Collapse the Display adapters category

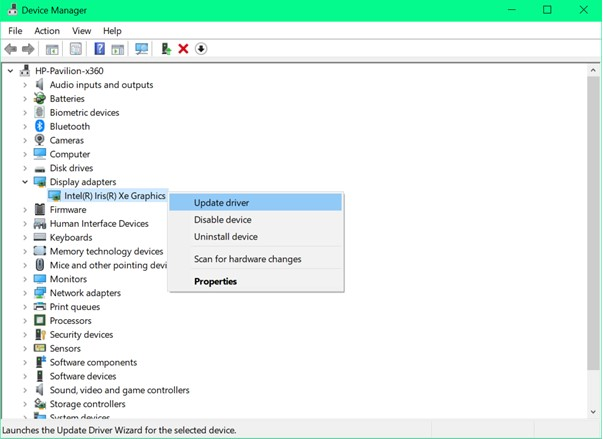point(25,182)
